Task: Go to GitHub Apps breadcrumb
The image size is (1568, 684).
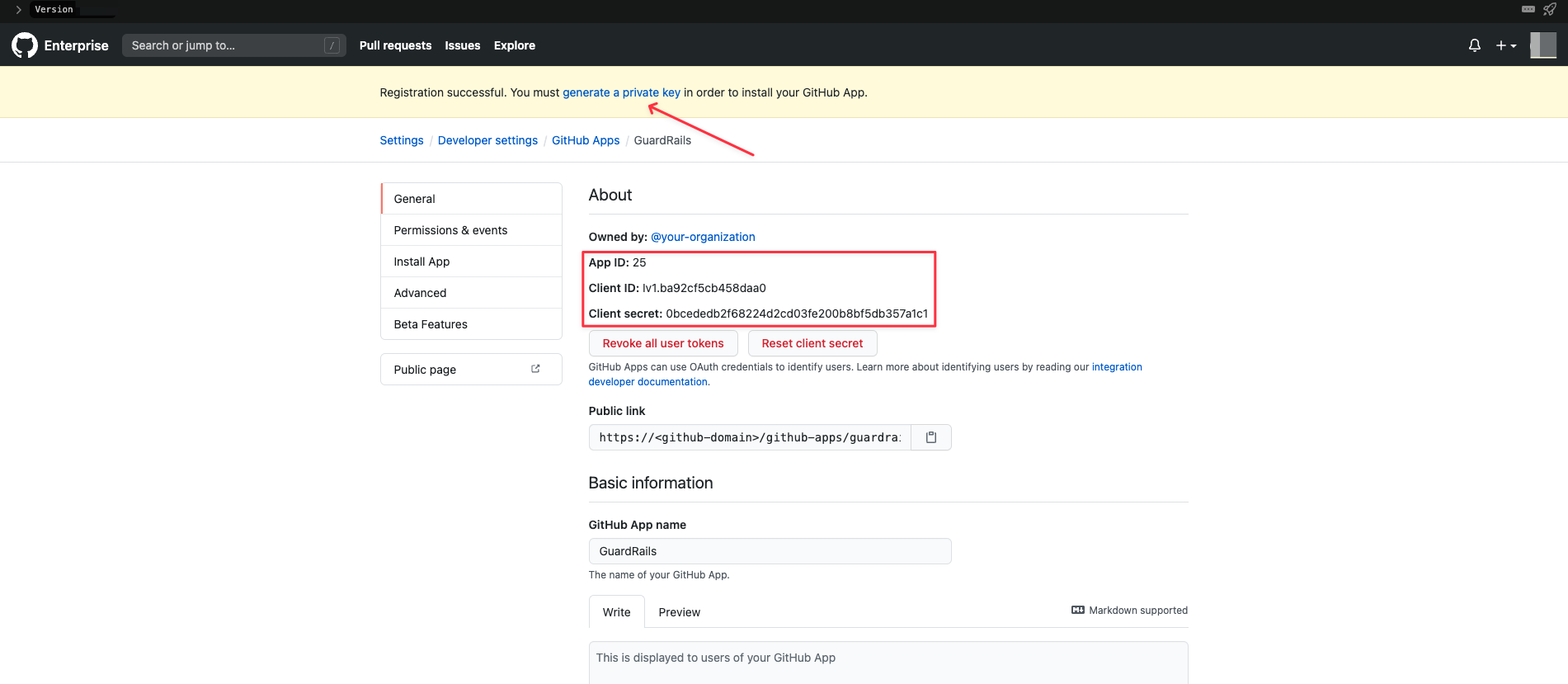Action: [586, 140]
